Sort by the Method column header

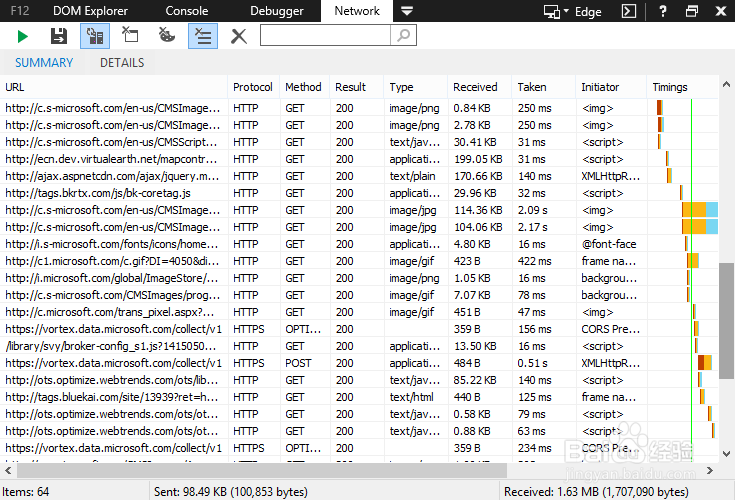click(304, 87)
